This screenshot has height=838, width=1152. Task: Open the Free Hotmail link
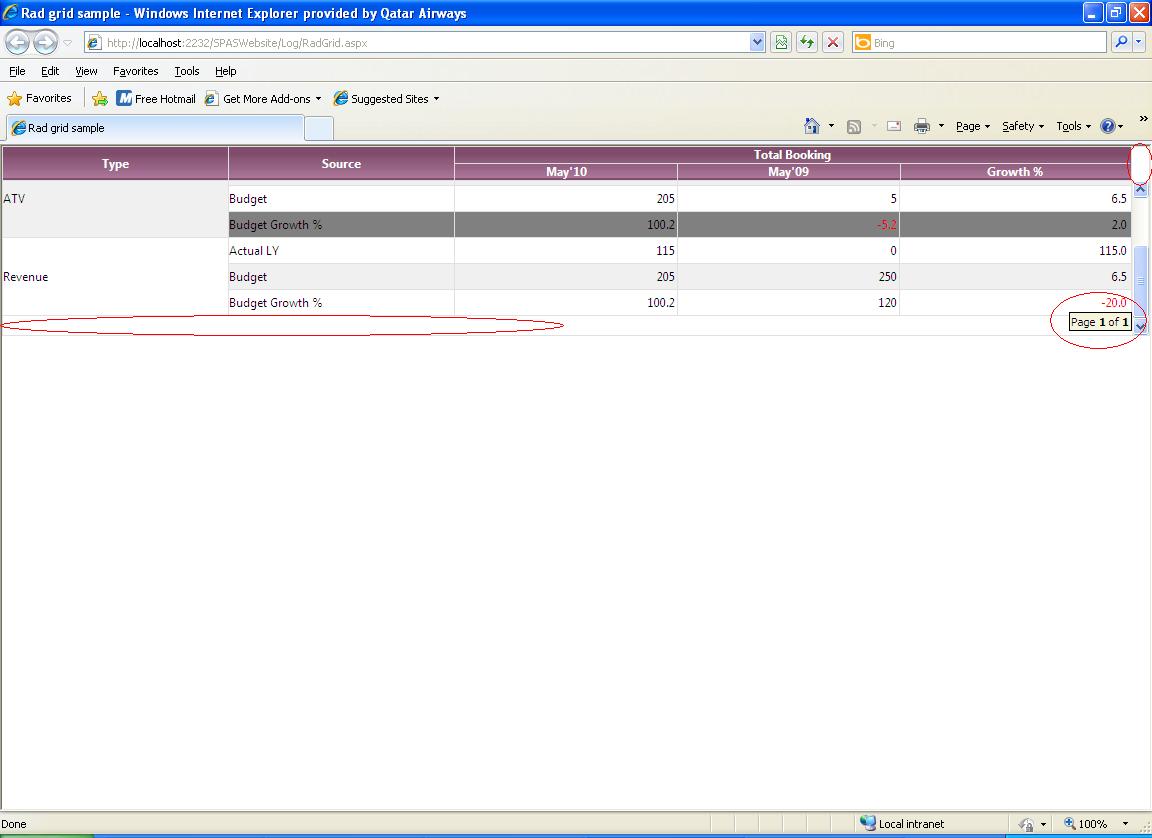(x=156, y=98)
